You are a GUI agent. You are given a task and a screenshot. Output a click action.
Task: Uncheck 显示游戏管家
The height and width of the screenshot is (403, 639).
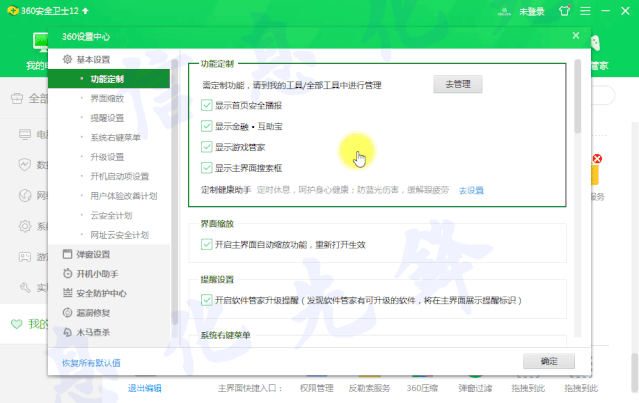tap(207, 147)
